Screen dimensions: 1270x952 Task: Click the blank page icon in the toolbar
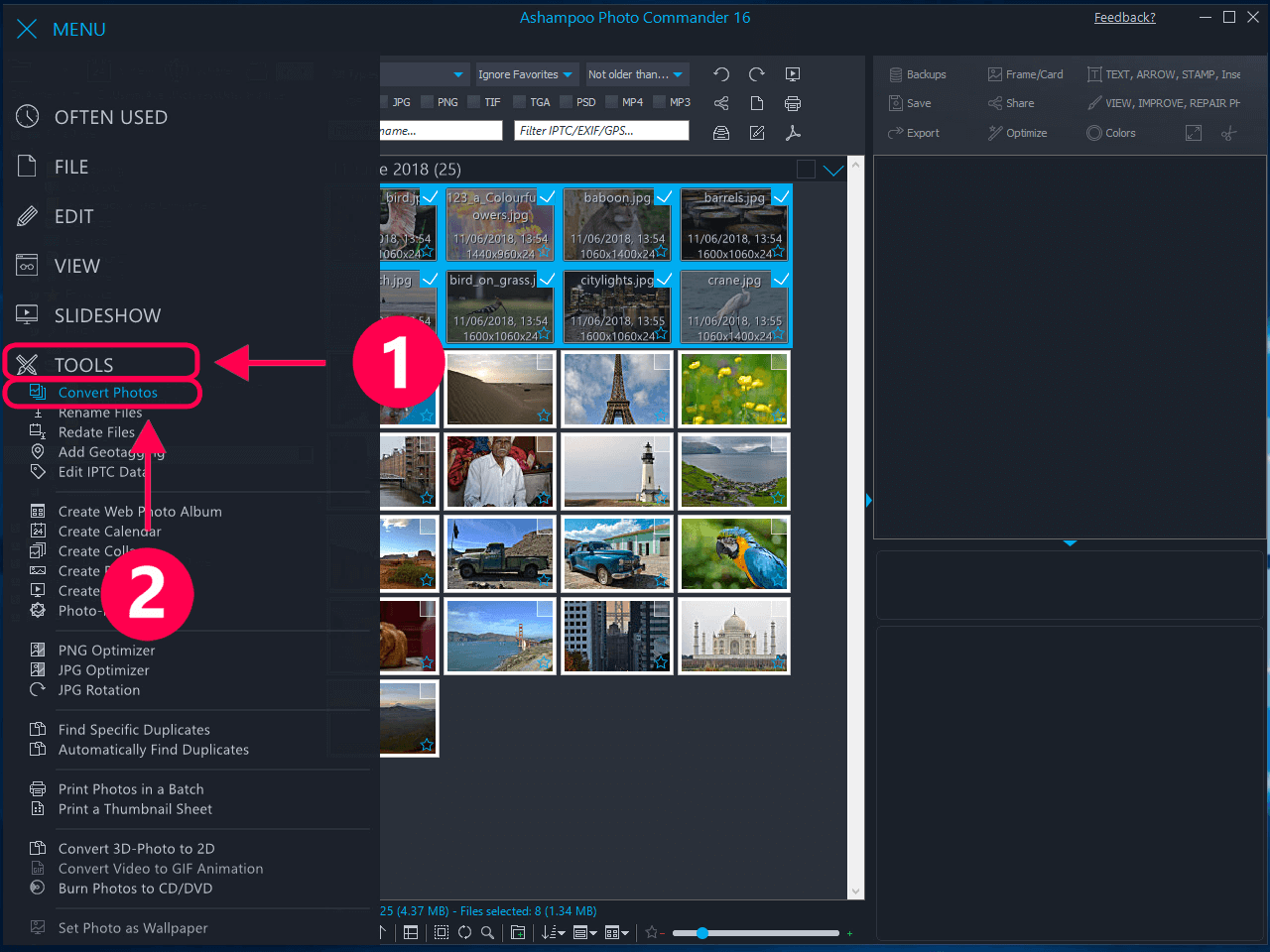[757, 103]
